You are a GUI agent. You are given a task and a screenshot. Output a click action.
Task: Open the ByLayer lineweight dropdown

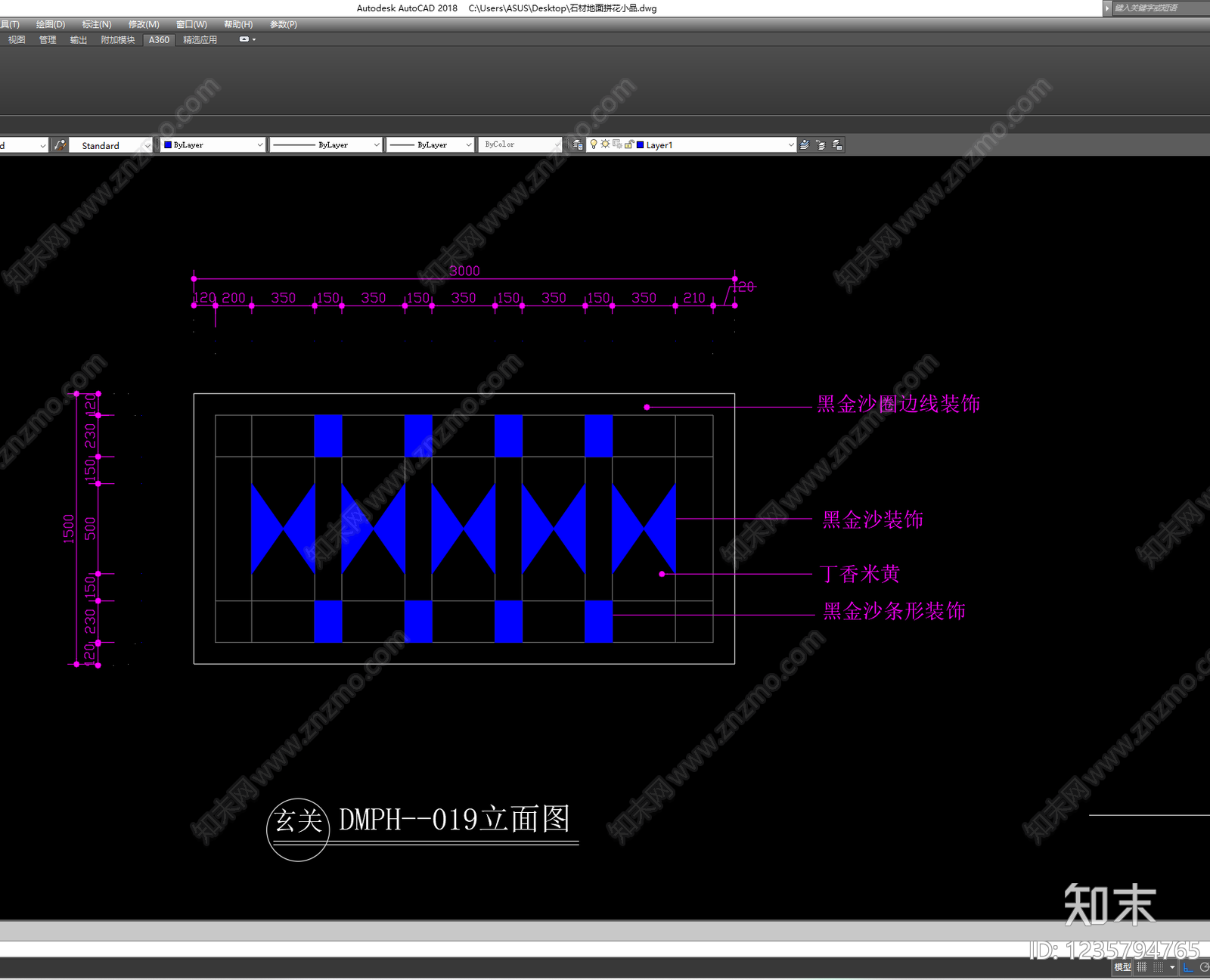coord(430,144)
